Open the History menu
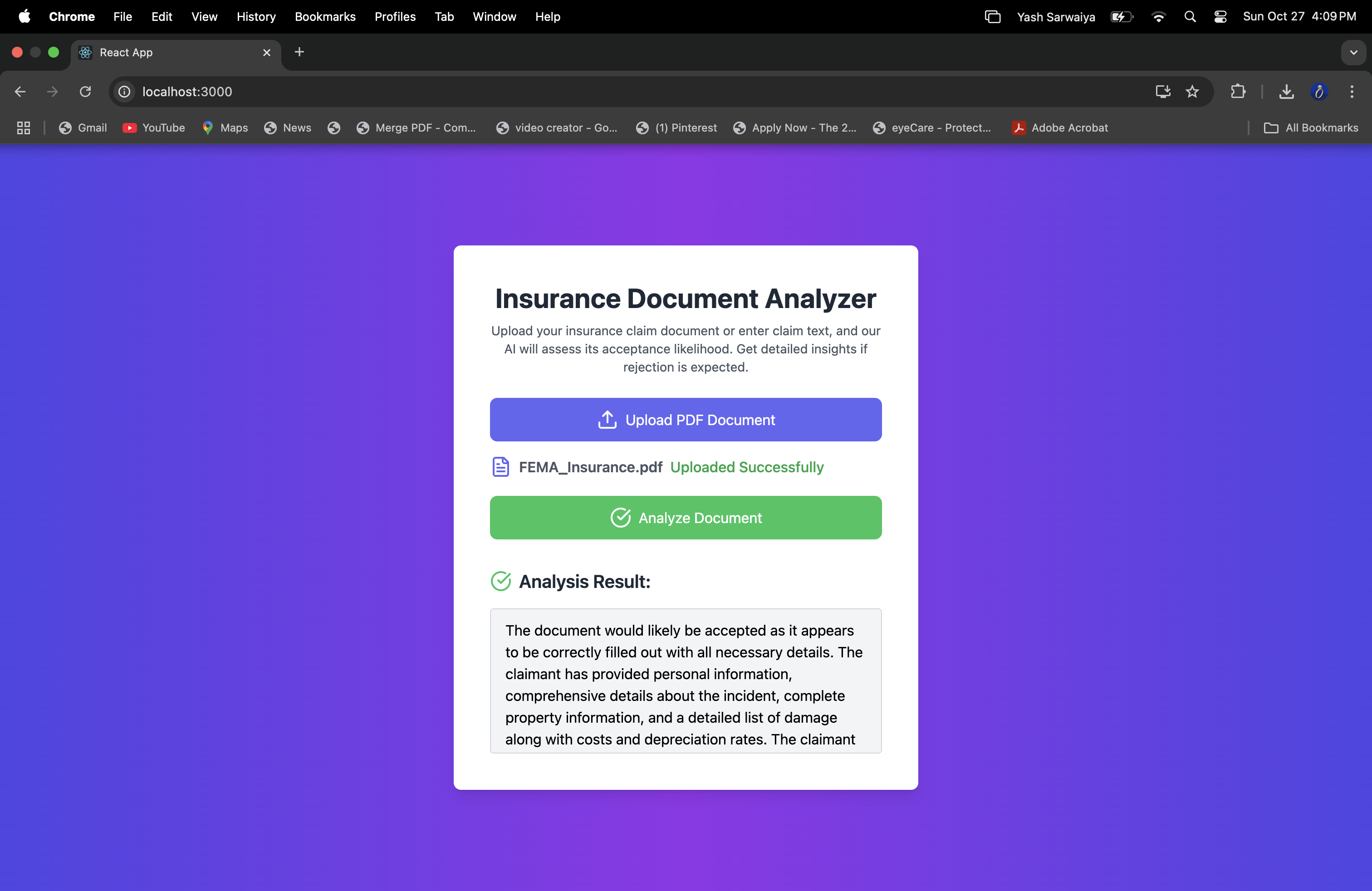Viewport: 1372px width, 891px height. [256, 17]
